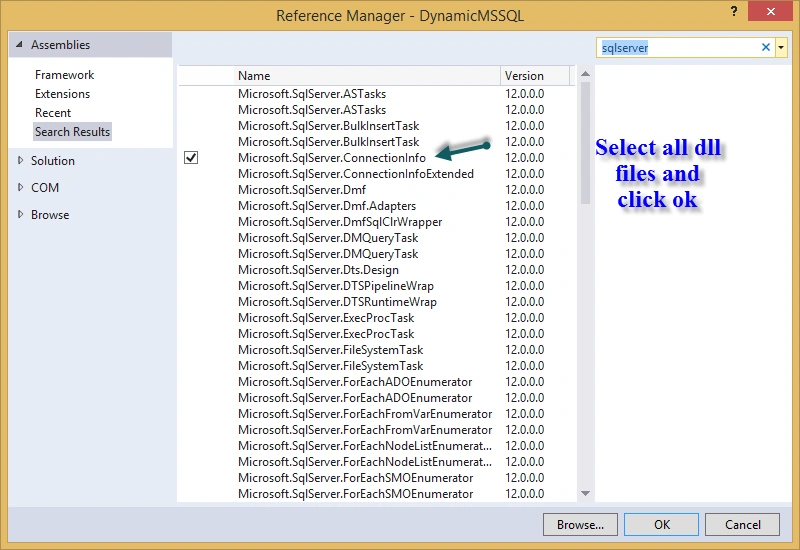Expand the COM section

(x=20, y=187)
